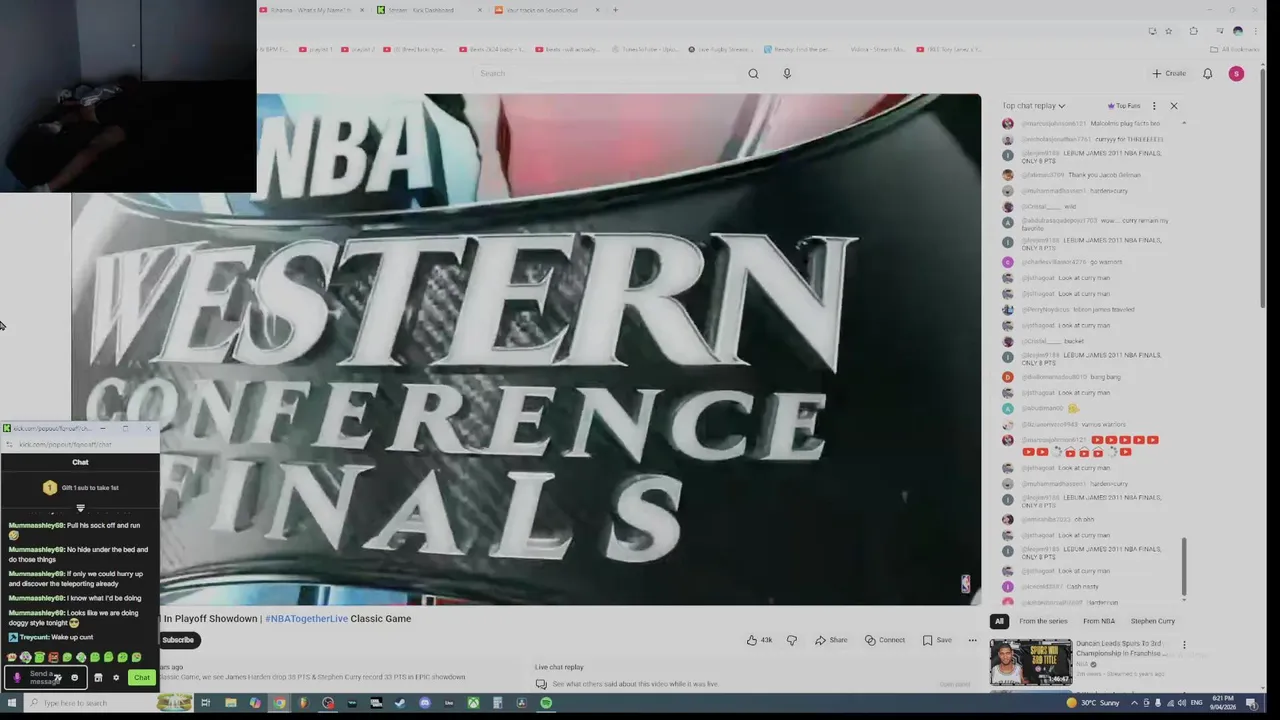The image size is (1280, 720).
Task: Click the Treycunt username in Kick chat
Action: point(34,637)
